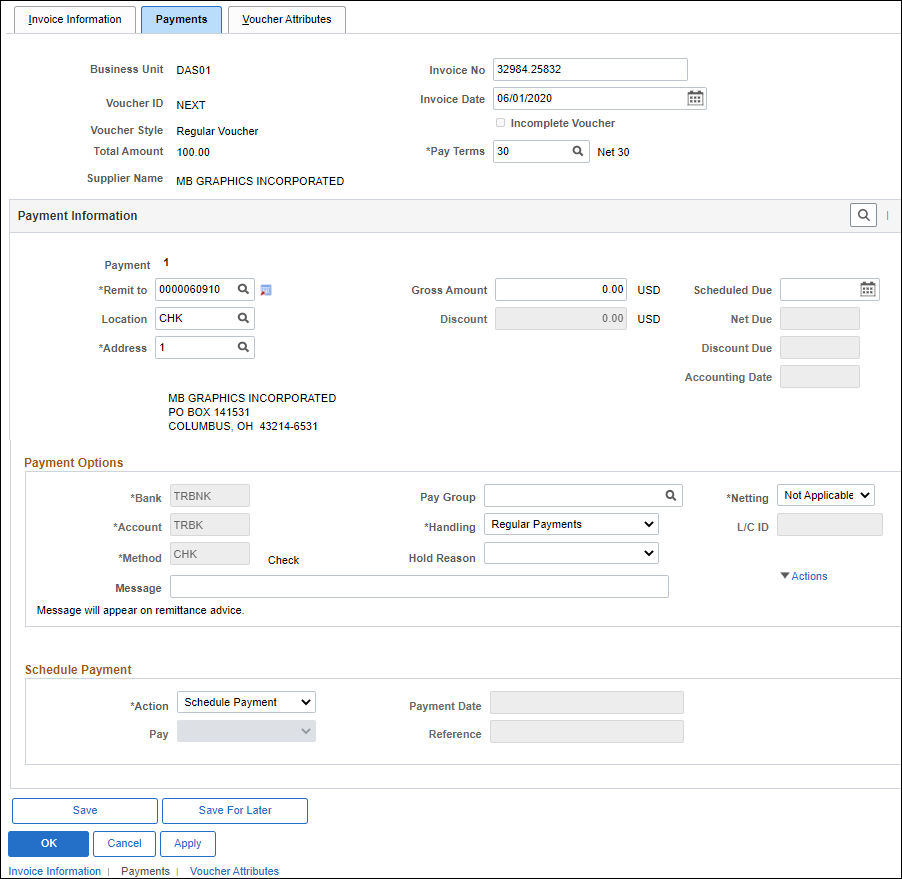Screen dimensions: 902x879
Task: Open the Netting dropdown
Action: coord(825,495)
